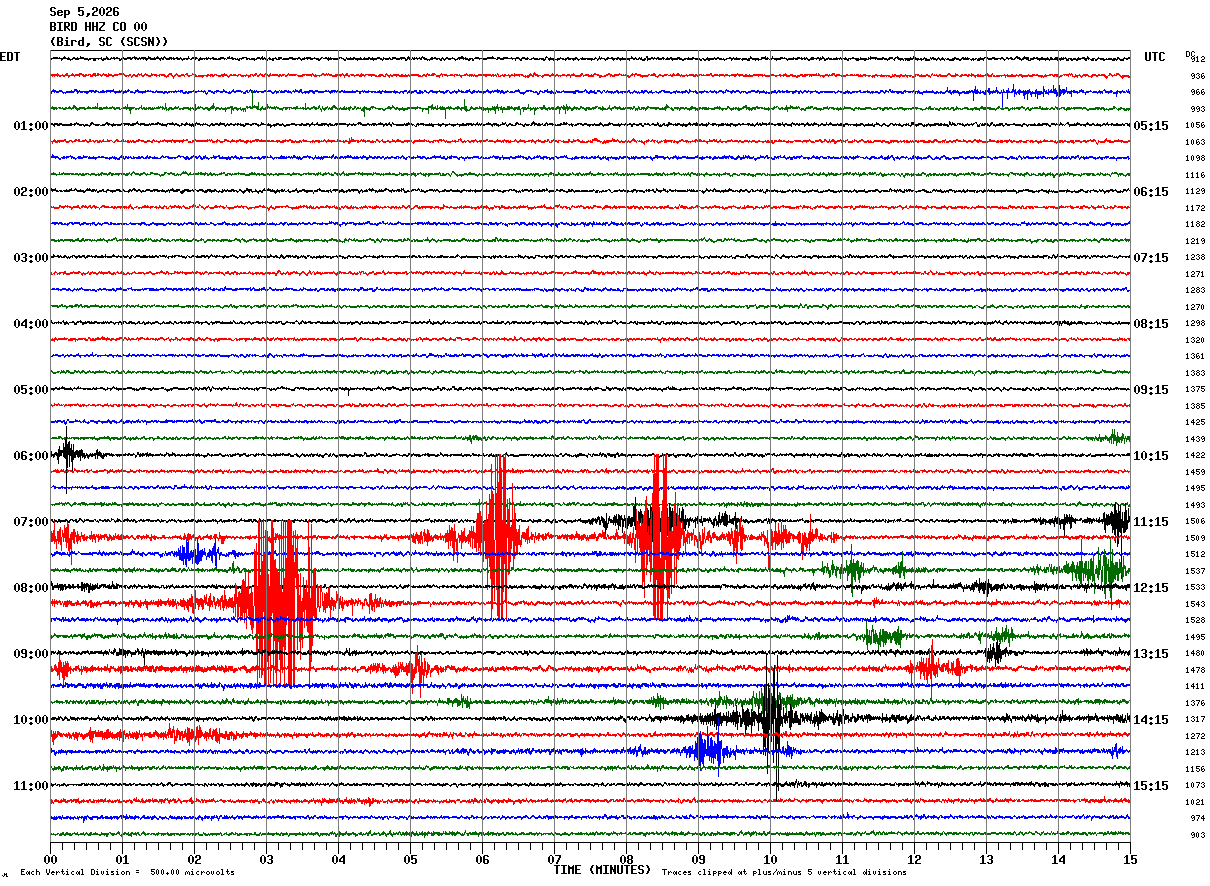Click the 15:15 UTC time label
1210x886 pixels.
pyautogui.click(x=1150, y=786)
